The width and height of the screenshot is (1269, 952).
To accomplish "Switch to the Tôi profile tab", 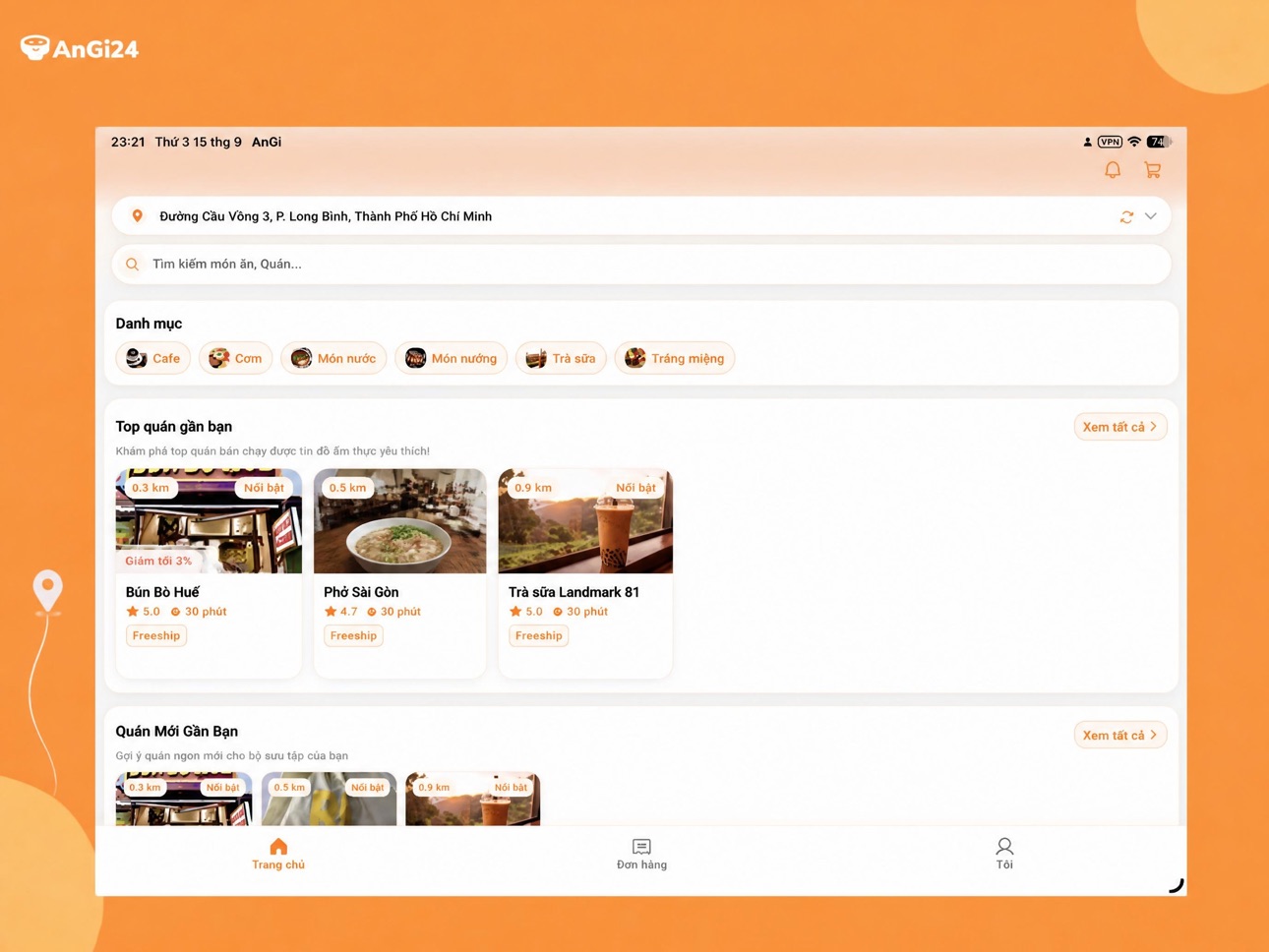I will (x=1004, y=854).
